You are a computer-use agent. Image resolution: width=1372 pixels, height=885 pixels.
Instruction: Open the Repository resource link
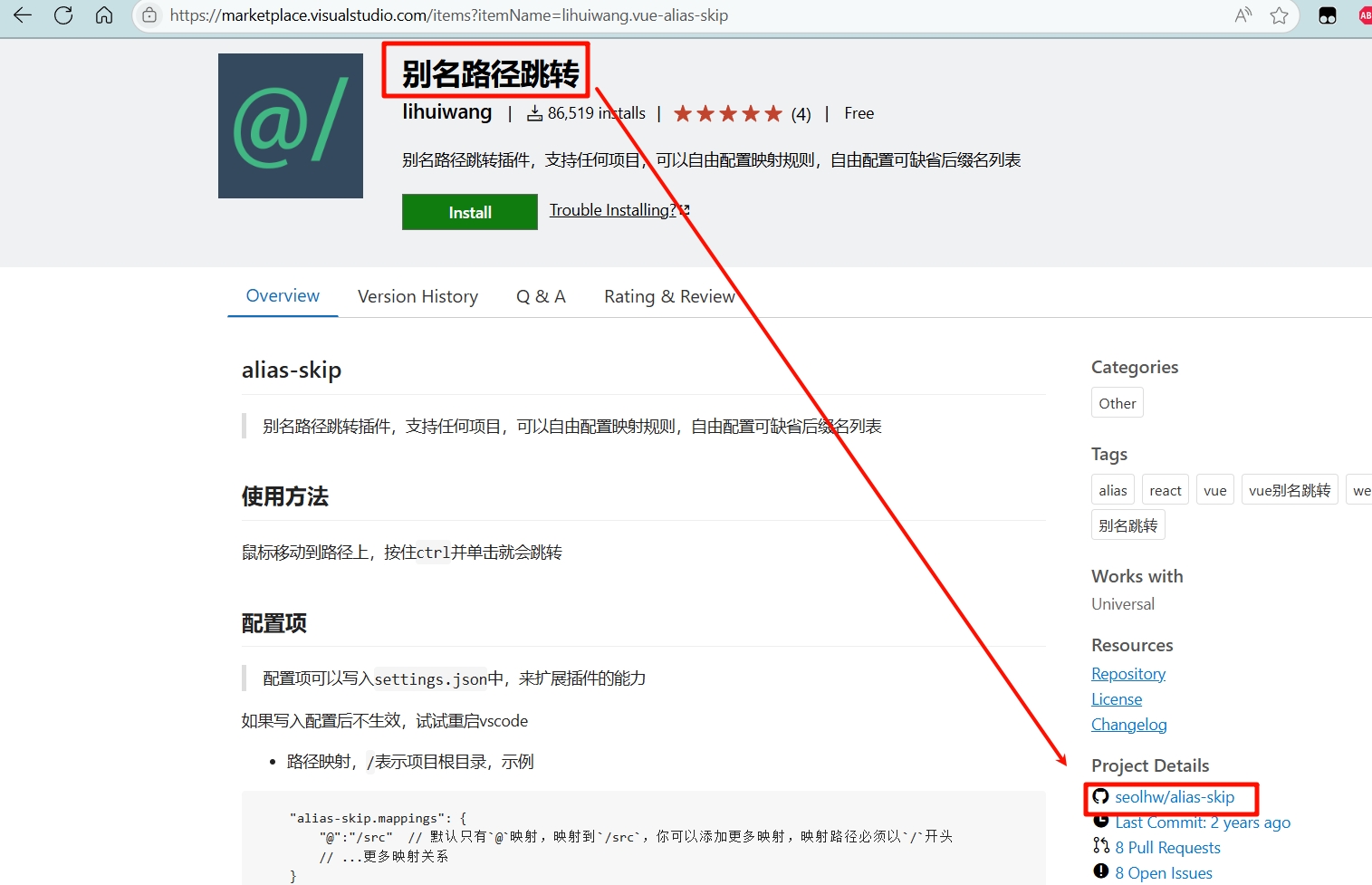tap(1128, 674)
